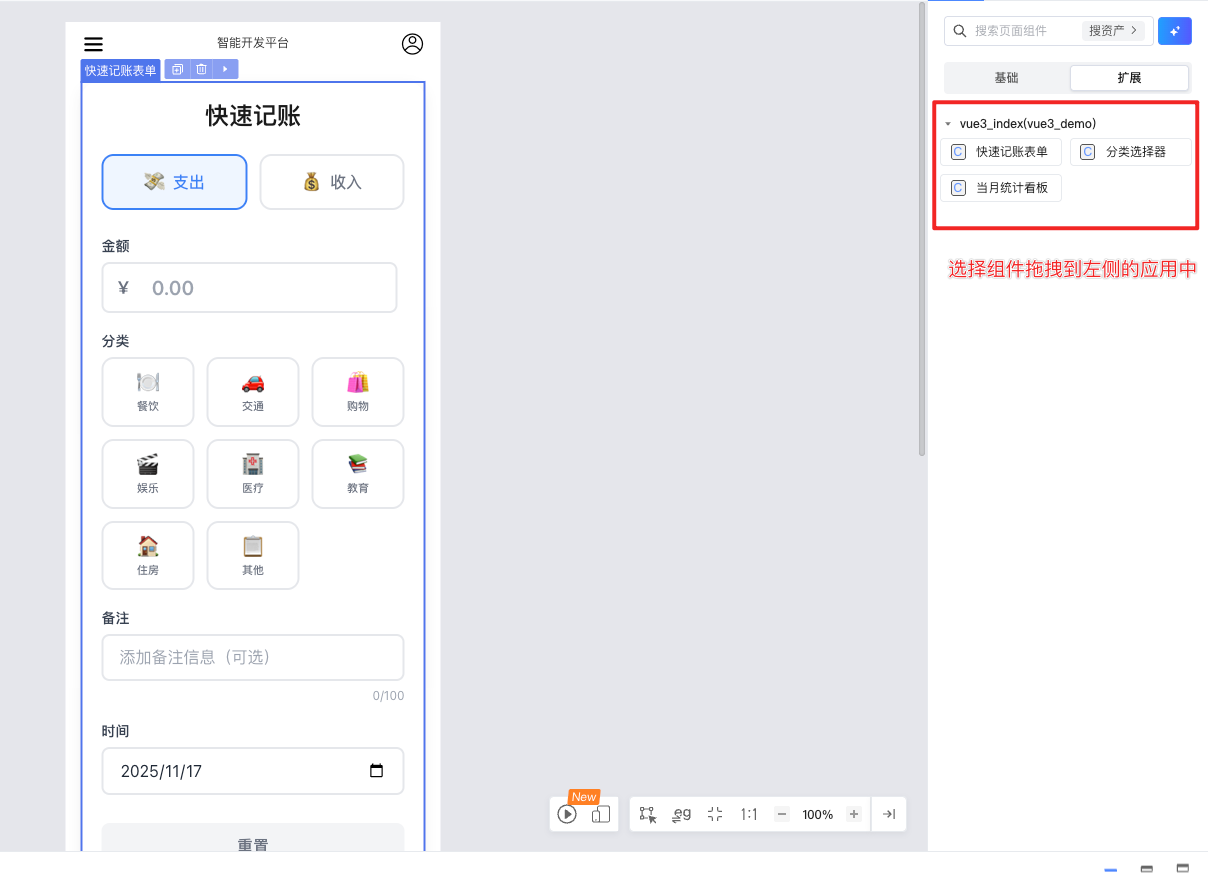Pick the 当月统计看板 component chip
This screenshot has height=881, width=1208.
(1001, 187)
